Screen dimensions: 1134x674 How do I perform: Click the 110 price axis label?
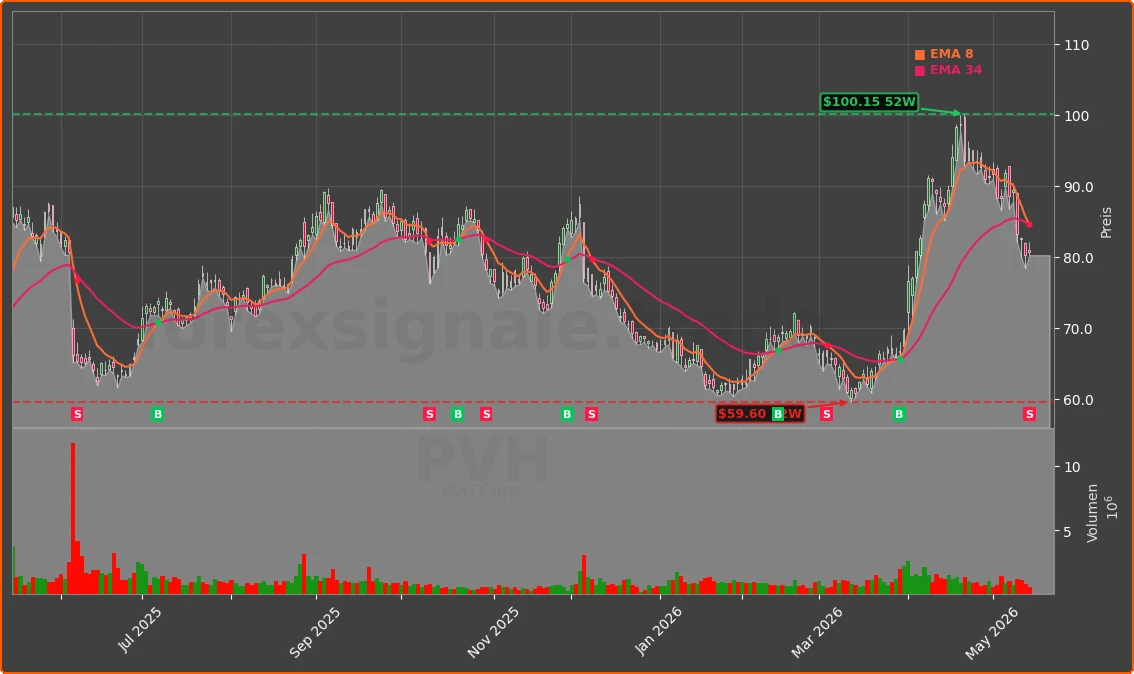[1077, 45]
